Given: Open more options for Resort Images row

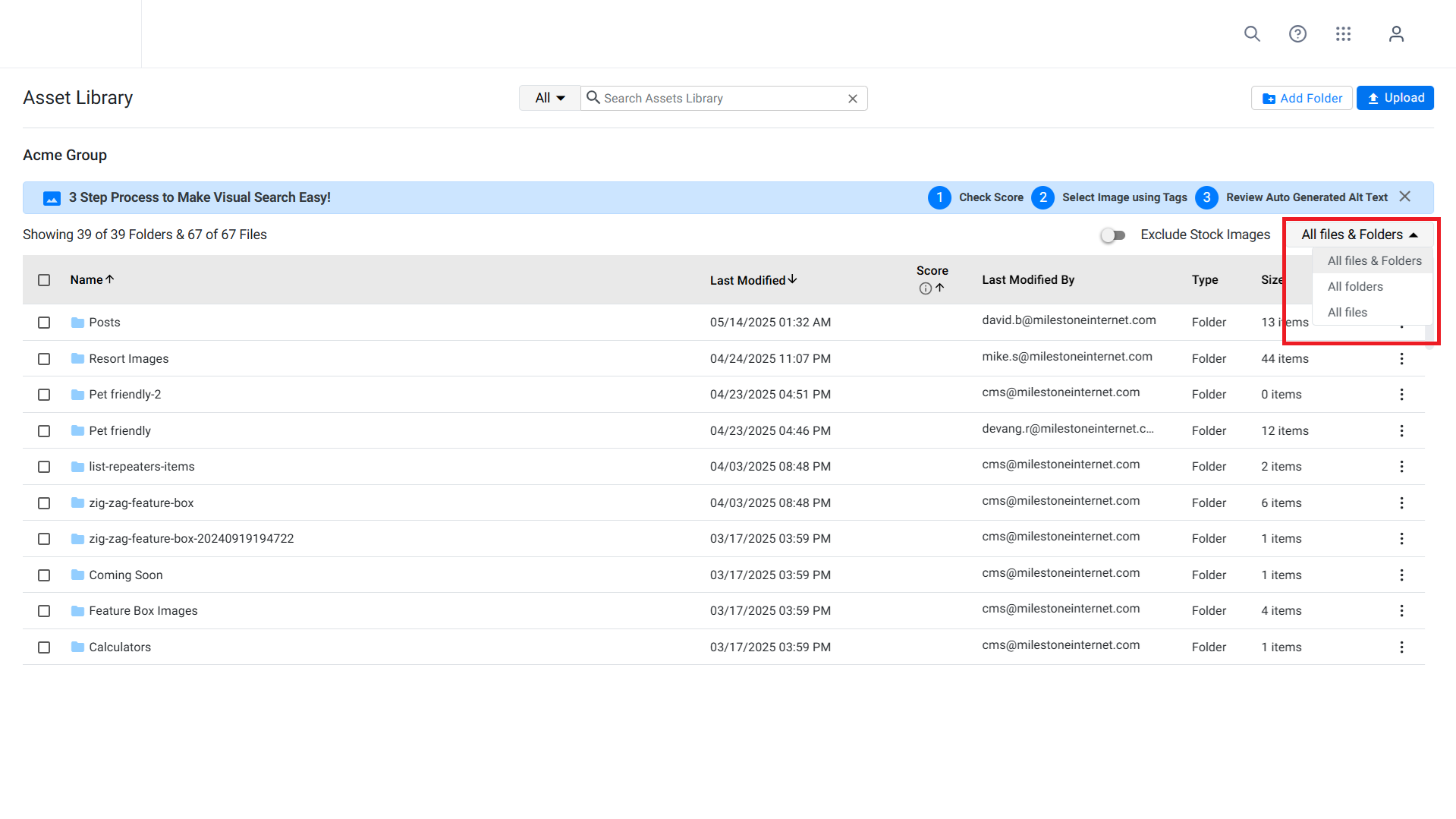Looking at the screenshot, I should click(x=1401, y=358).
